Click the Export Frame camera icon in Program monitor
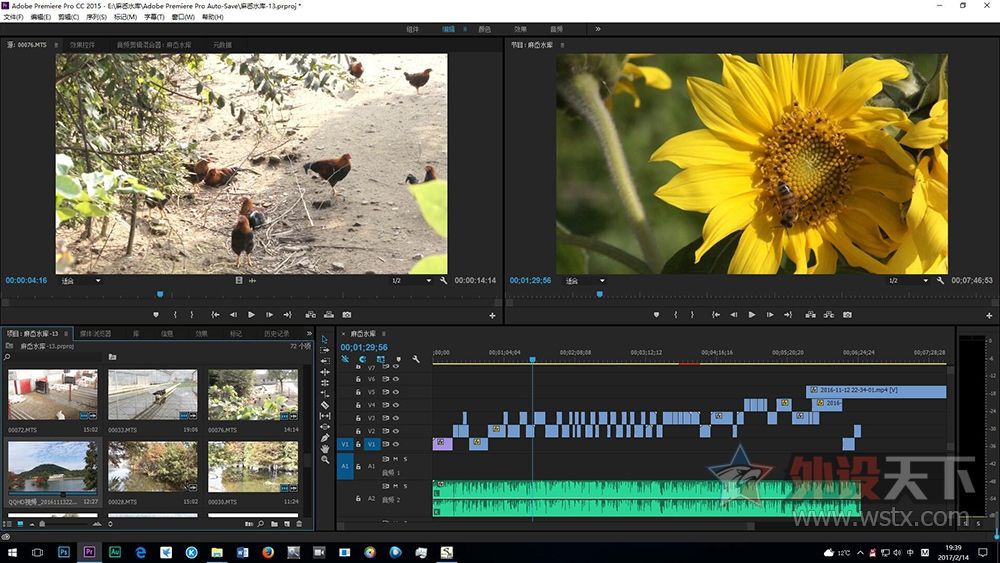Image resolution: width=1000 pixels, height=563 pixels. pyautogui.click(x=847, y=315)
